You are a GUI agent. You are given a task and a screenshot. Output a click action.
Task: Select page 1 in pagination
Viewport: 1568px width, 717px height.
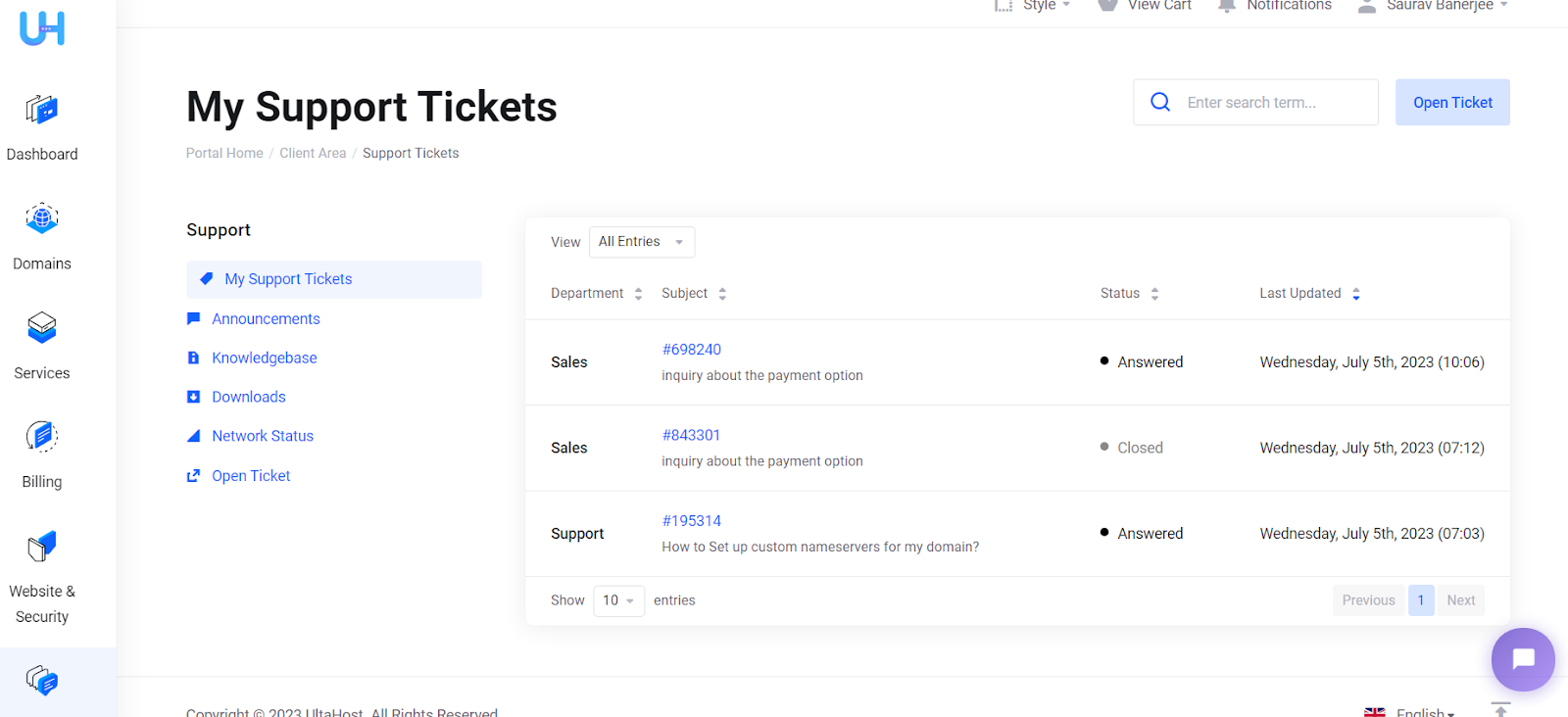1421,600
